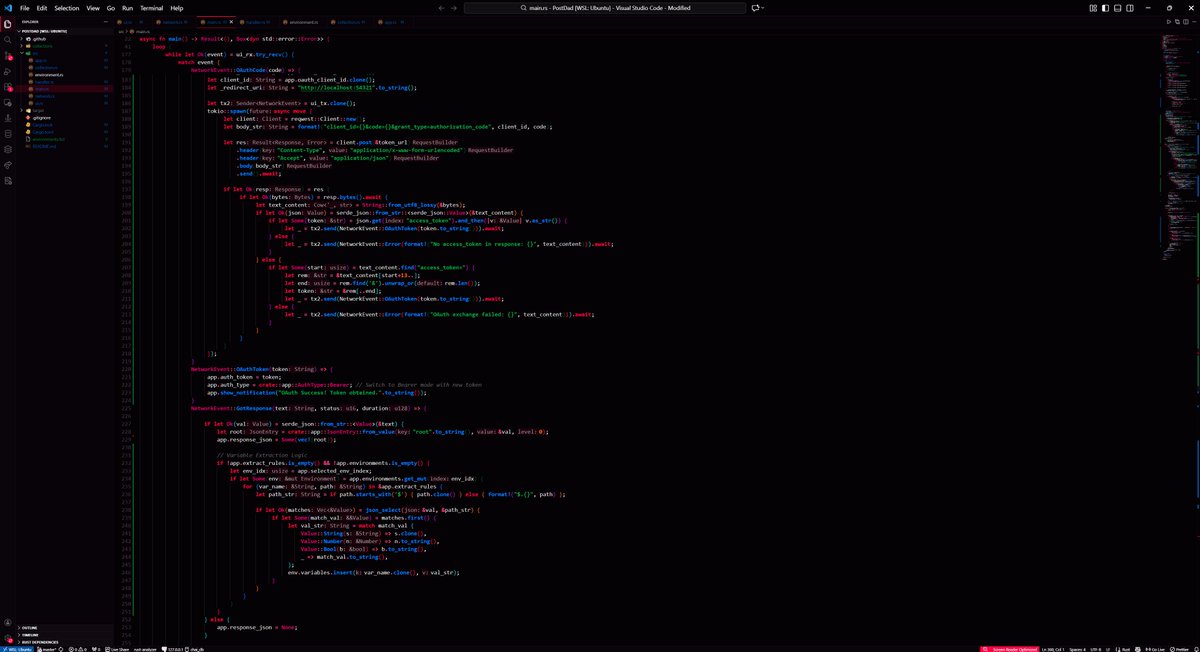Open the editor More Actions ellipsis
Viewport: 1200px width, 652px height.
tap(1194, 21)
